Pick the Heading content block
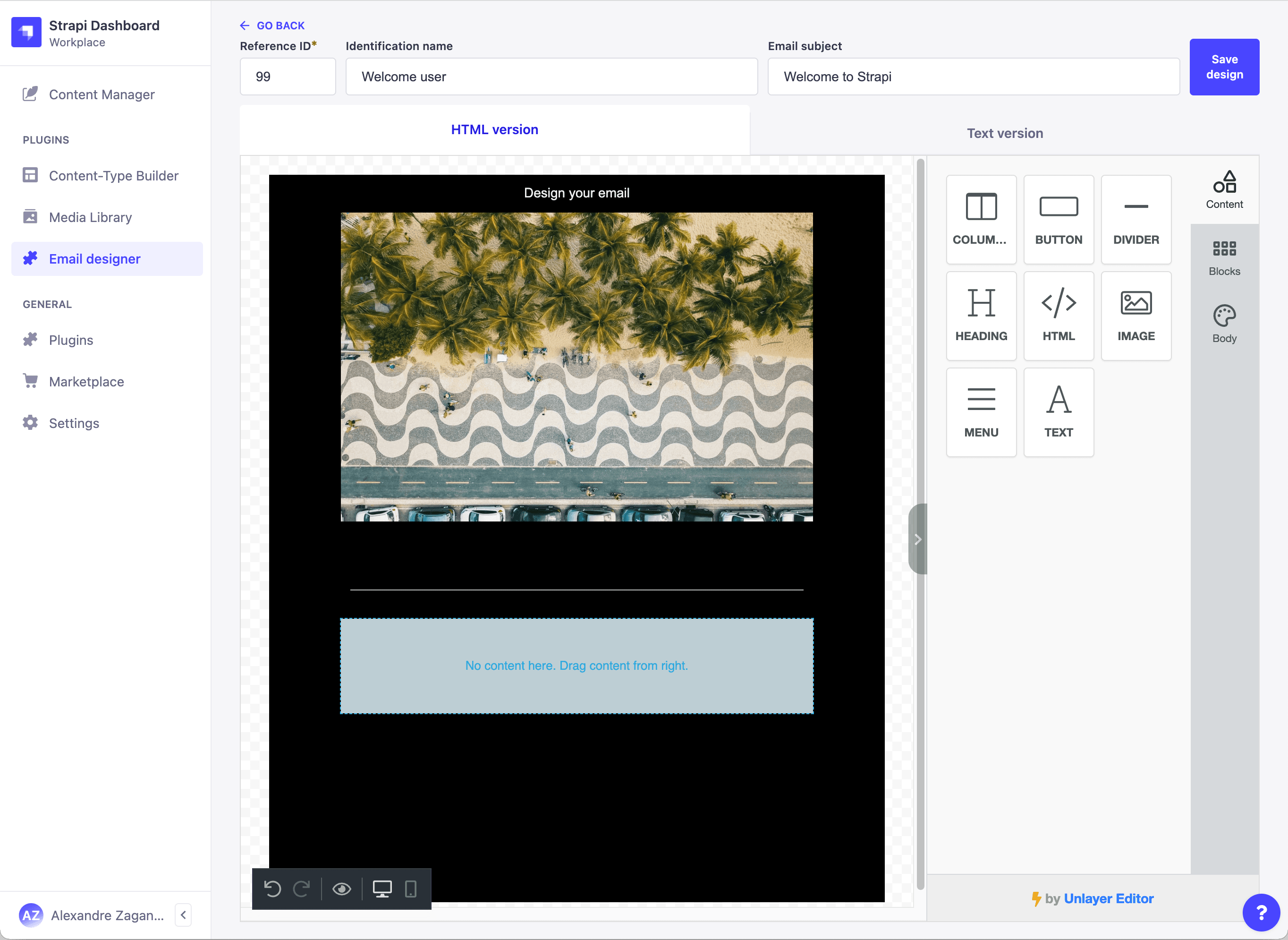The height and width of the screenshot is (940, 1288). (981, 315)
